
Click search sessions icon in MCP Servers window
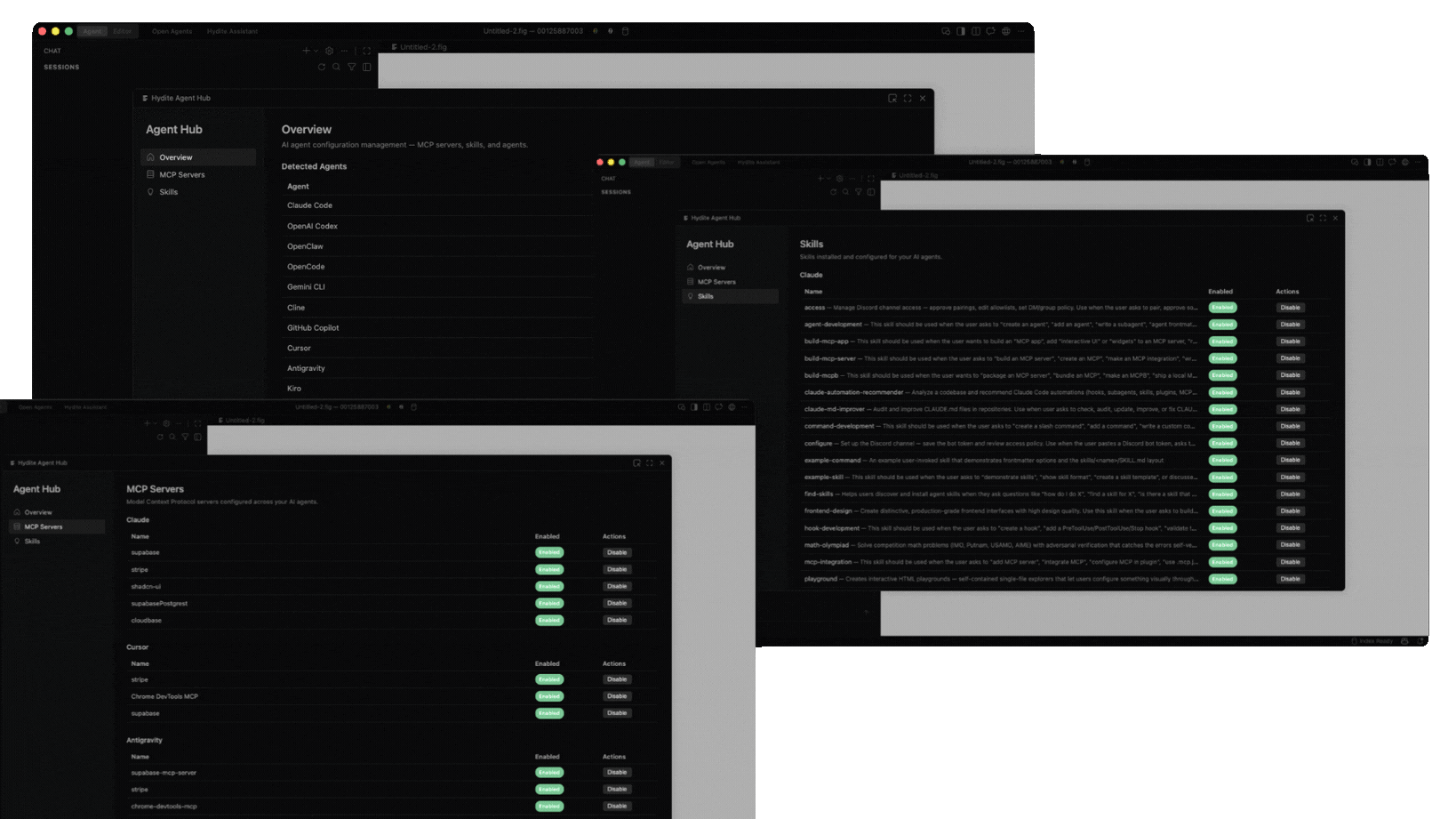coord(172,437)
